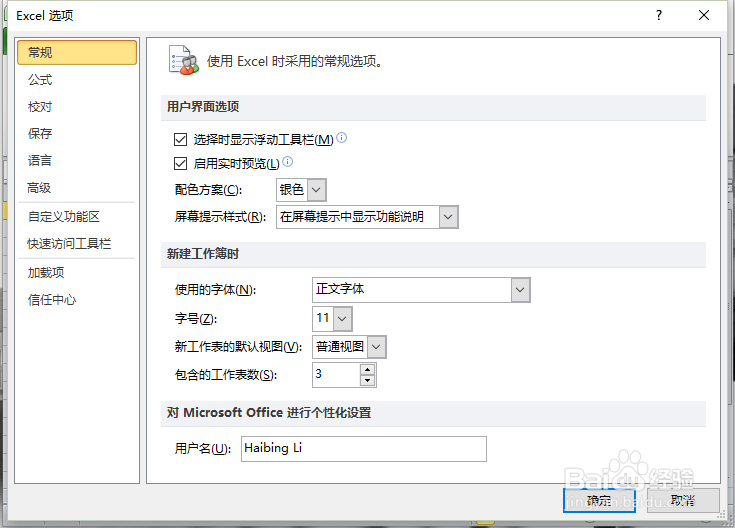Click the 用户界面选项 section heading

pos(203,107)
